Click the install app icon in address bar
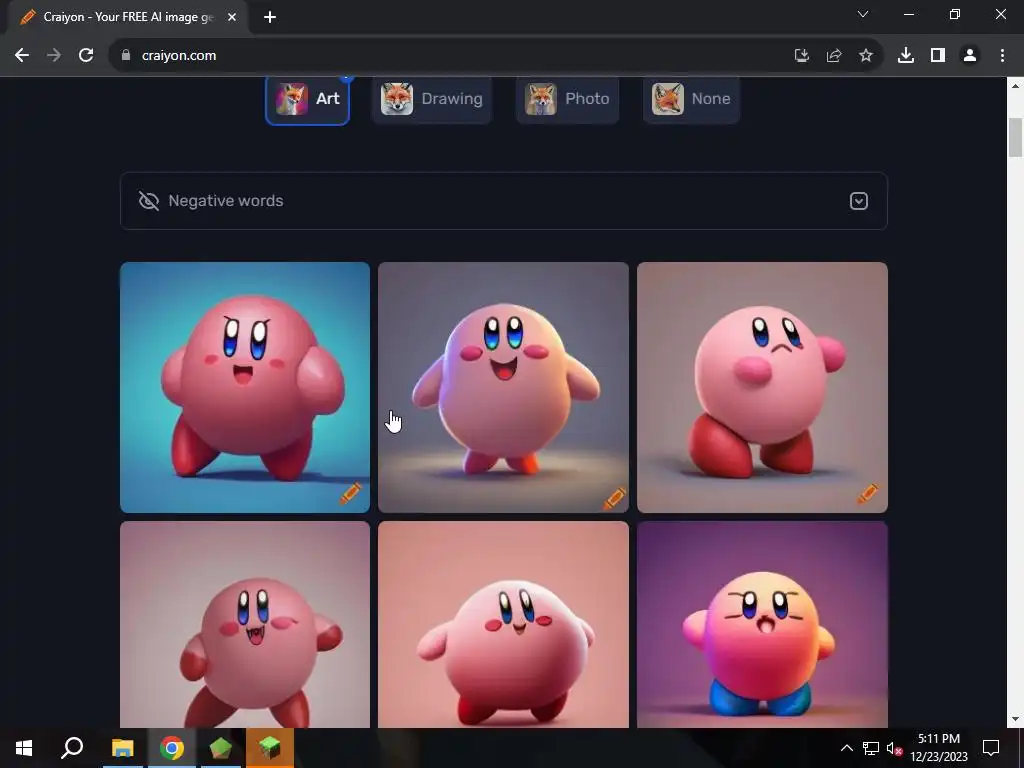Screen dimensions: 1024x768 (x=801, y=56)
